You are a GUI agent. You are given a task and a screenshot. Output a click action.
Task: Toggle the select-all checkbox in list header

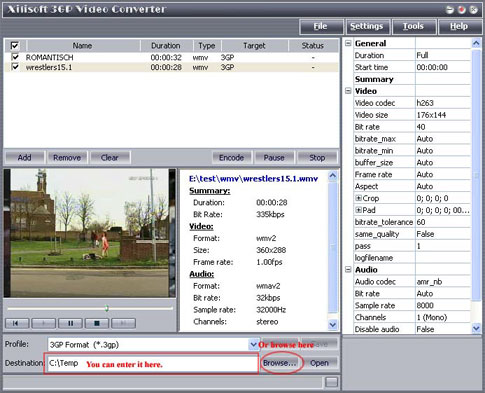coord(15,45)
